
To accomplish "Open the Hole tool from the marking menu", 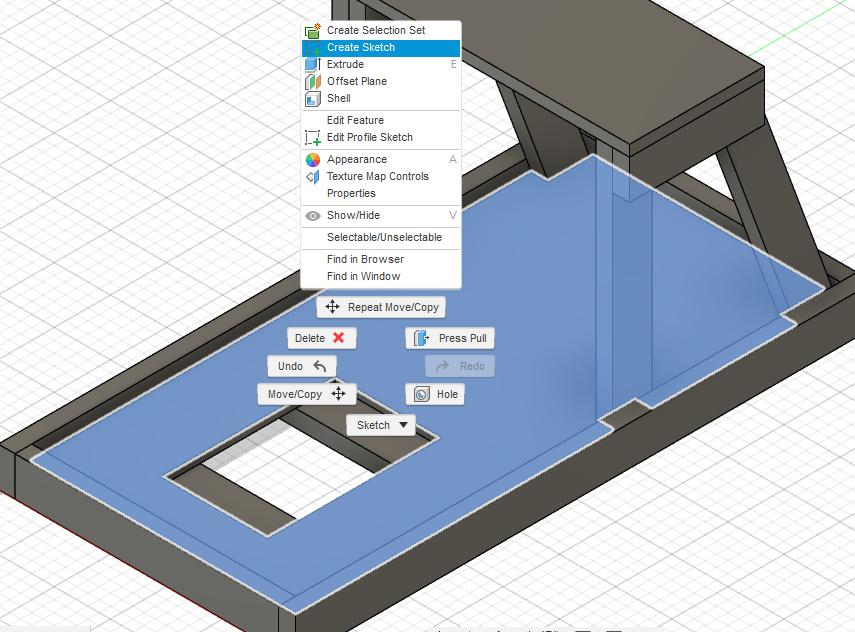I will [x=422, y=394].
